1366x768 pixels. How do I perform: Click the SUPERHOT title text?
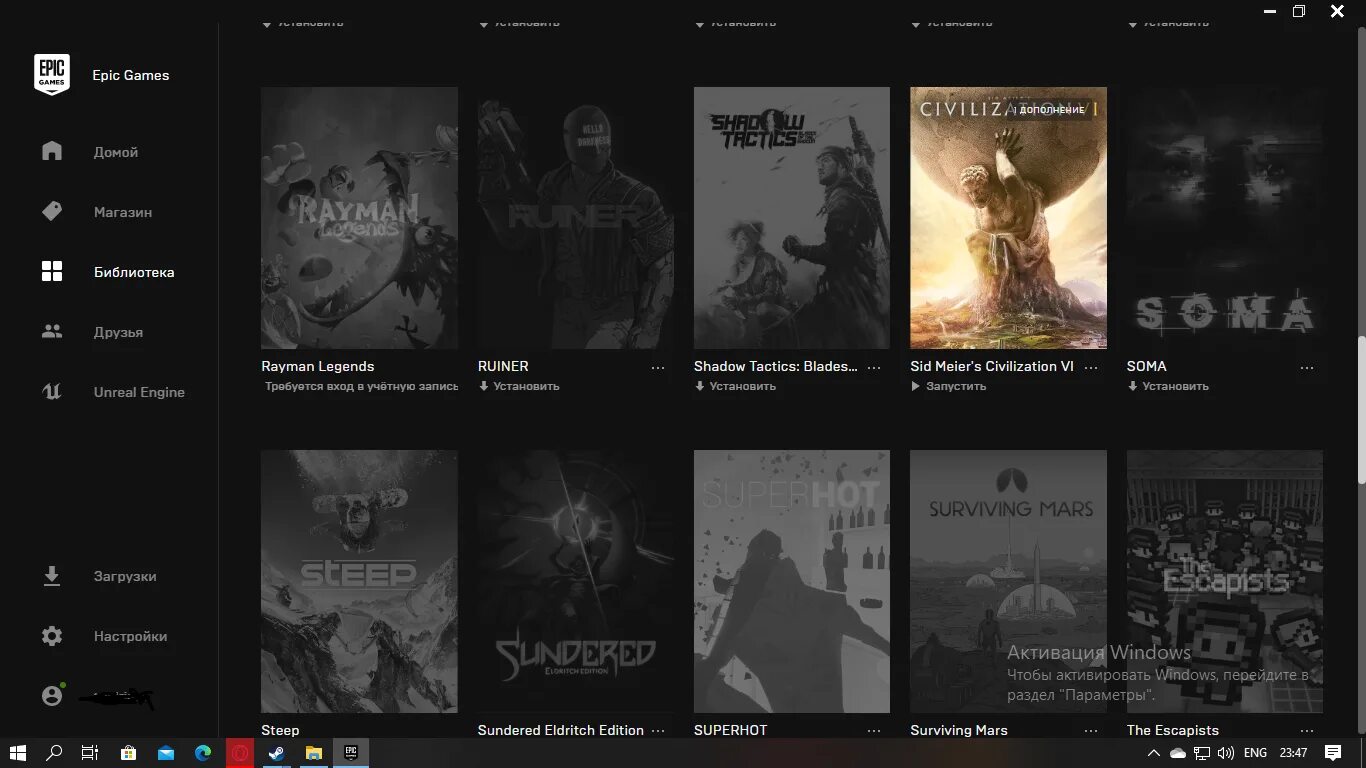[x=731, y=730]
